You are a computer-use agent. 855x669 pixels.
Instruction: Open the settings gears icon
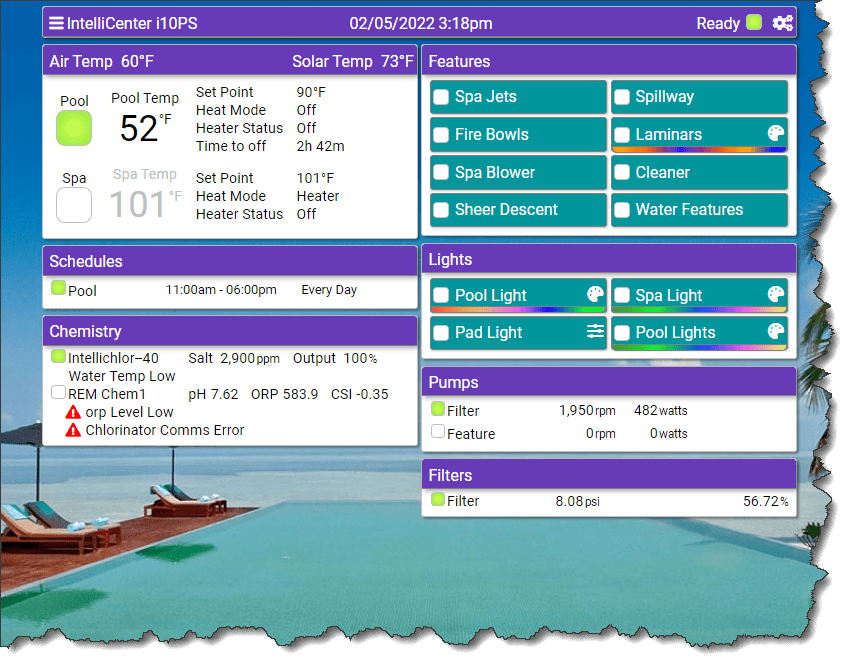(x=782, y=23)
